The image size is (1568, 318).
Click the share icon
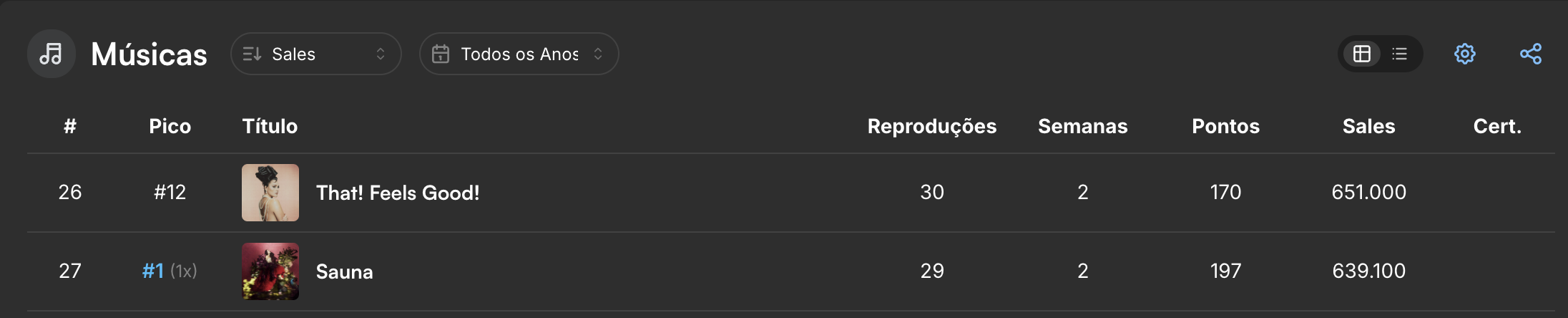[1531, 54]
